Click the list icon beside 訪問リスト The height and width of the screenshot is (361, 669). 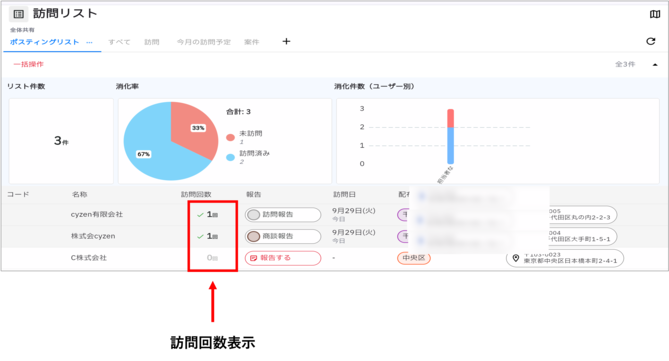[18, 14]
